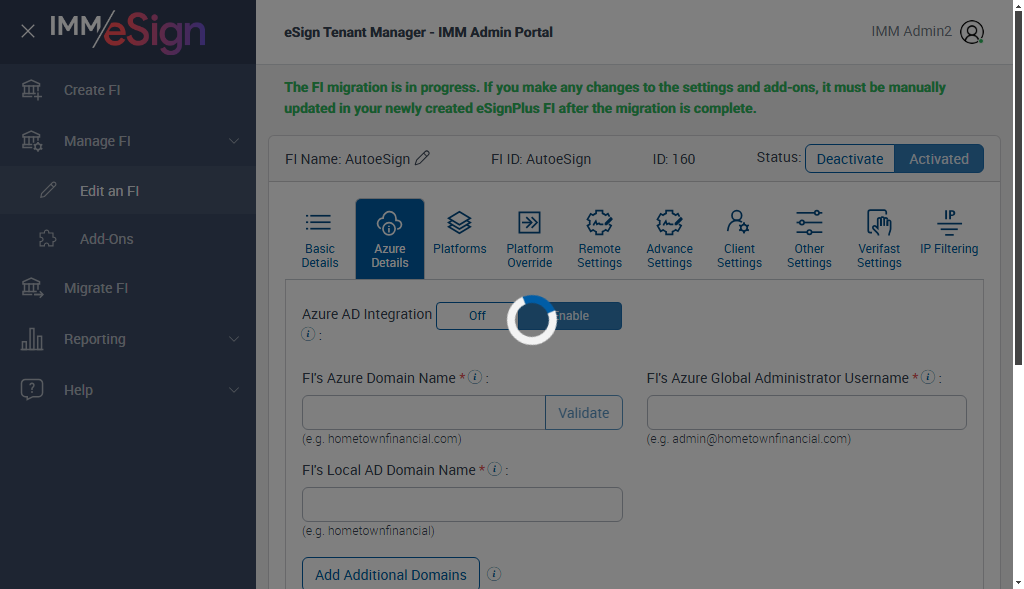1024x589 pixels.
Task: Click the Client Settings person icon
Action: point(738,222)
